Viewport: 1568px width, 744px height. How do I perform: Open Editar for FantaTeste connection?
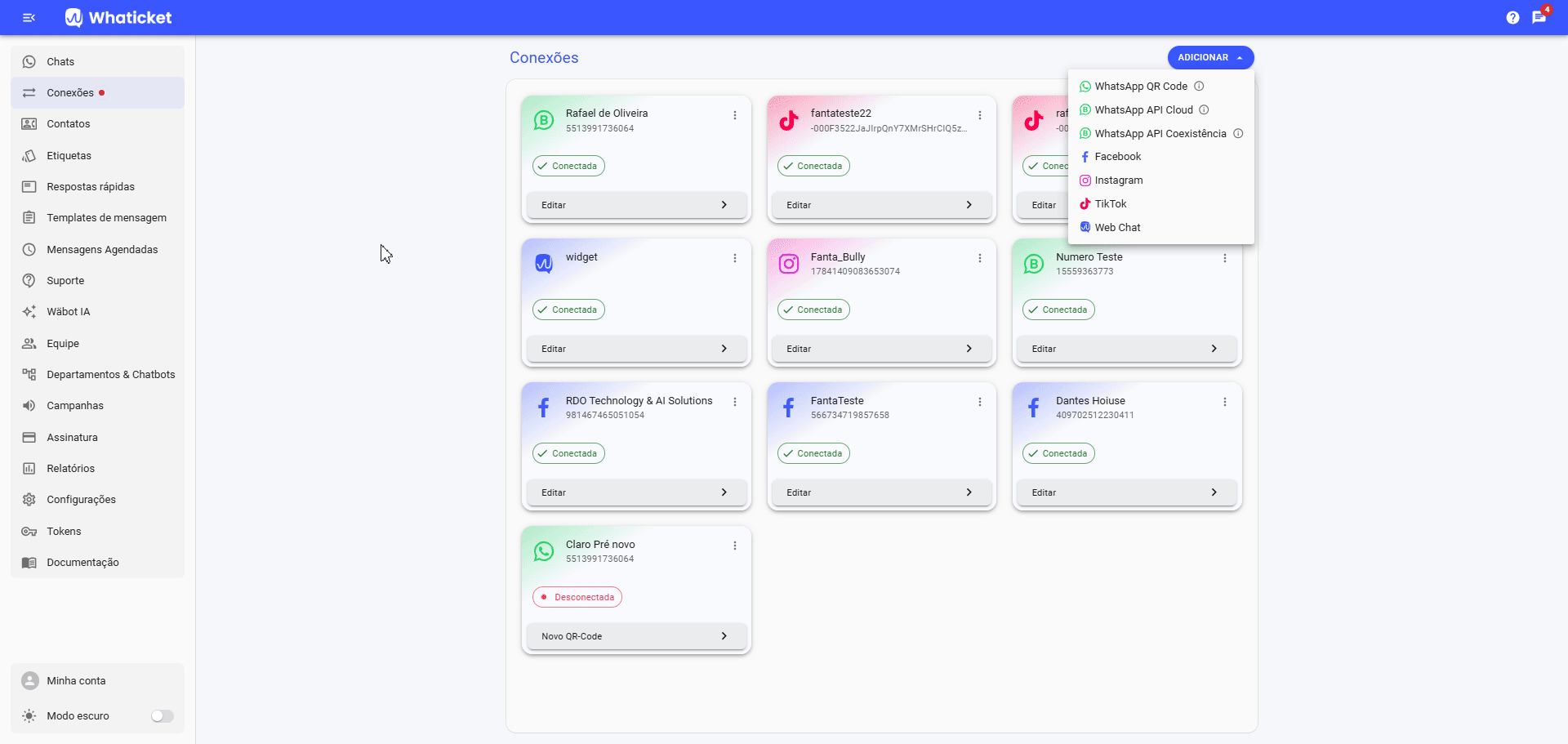point(882,492)
